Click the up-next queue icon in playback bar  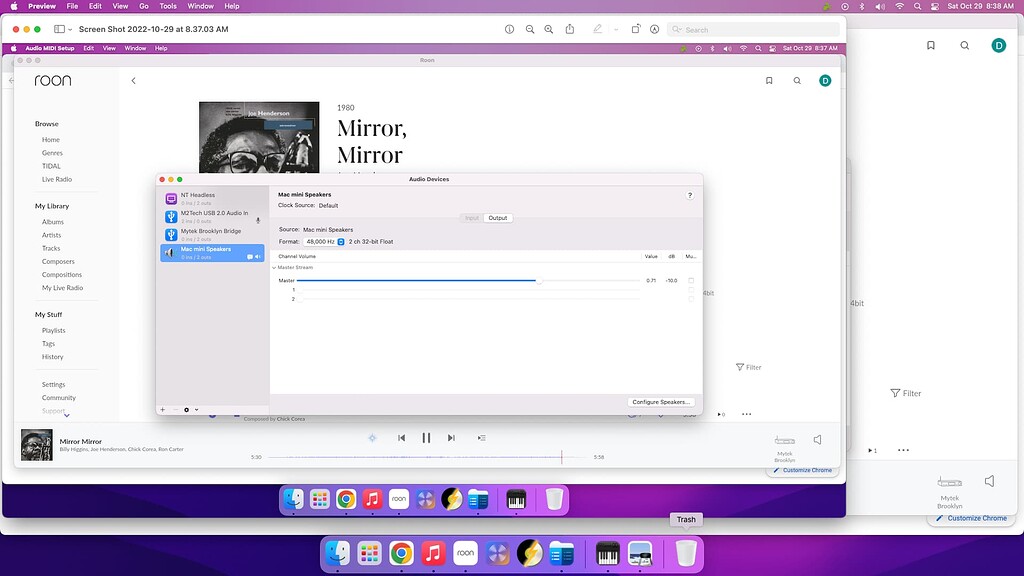pyautogui.click(x=482, y=438)
